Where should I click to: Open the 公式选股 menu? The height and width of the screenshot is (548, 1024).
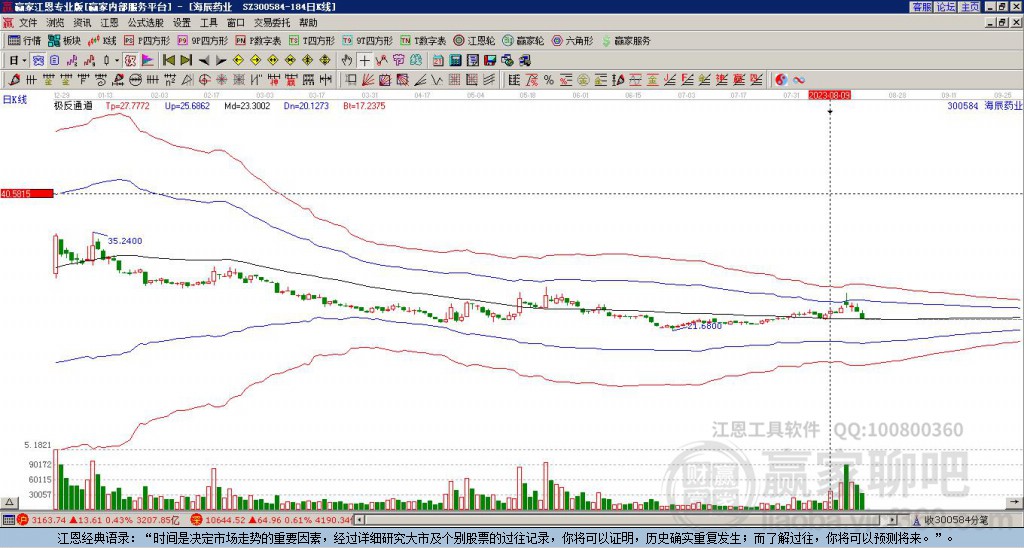[146, 23]
